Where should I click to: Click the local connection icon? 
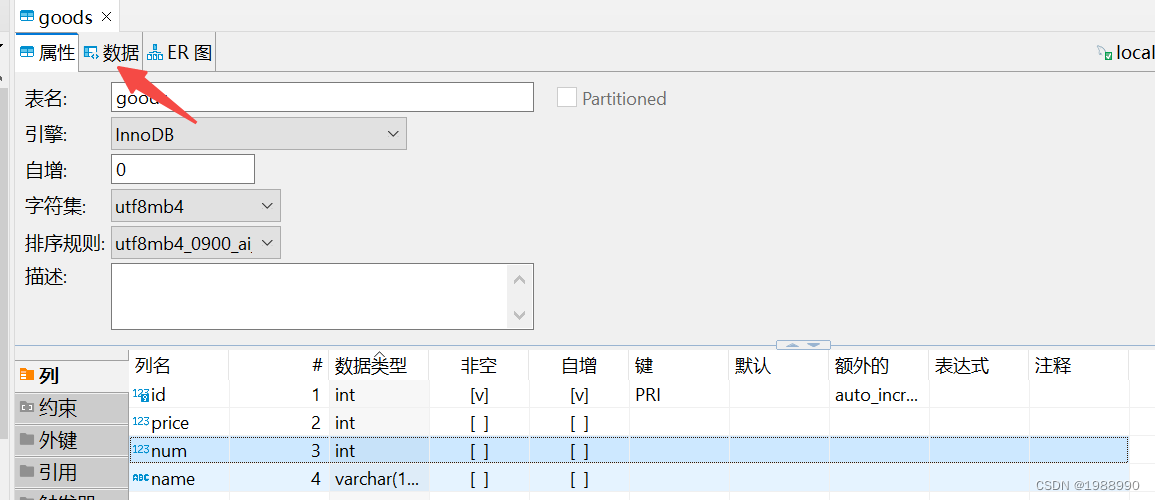click(x=1103, y=52)
